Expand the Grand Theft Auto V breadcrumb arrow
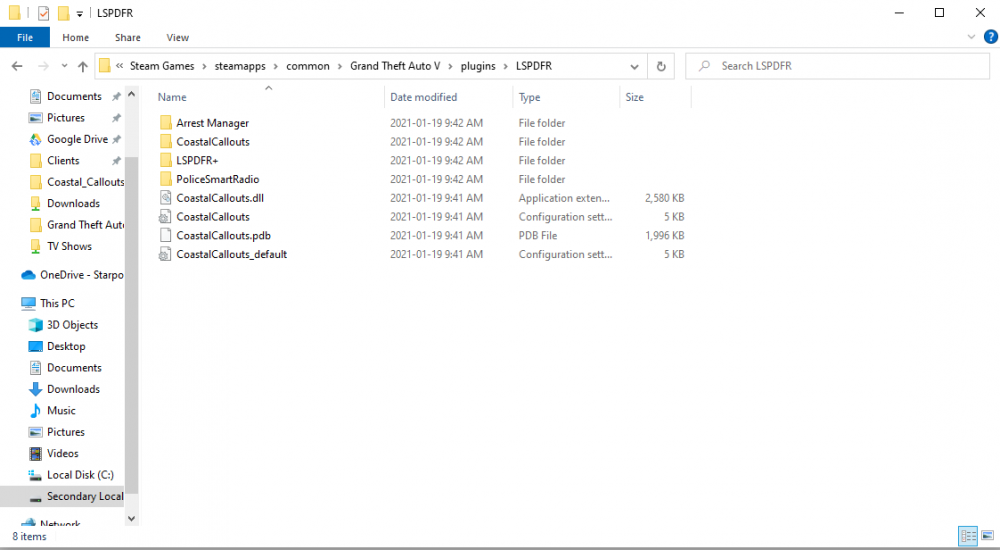The width and height of the screenshot is (1000, 550). point(450,66)
